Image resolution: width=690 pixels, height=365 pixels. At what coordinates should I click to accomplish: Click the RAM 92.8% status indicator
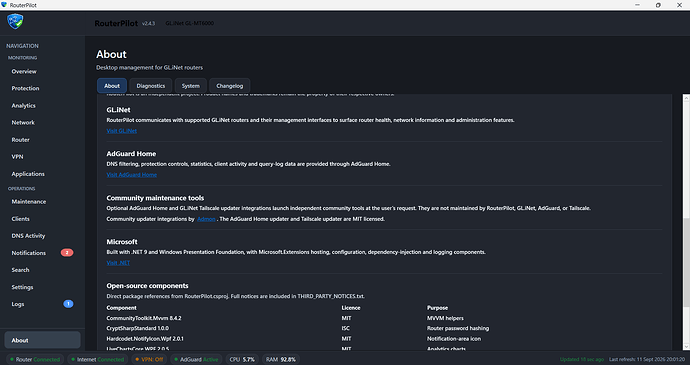(280, 359)
